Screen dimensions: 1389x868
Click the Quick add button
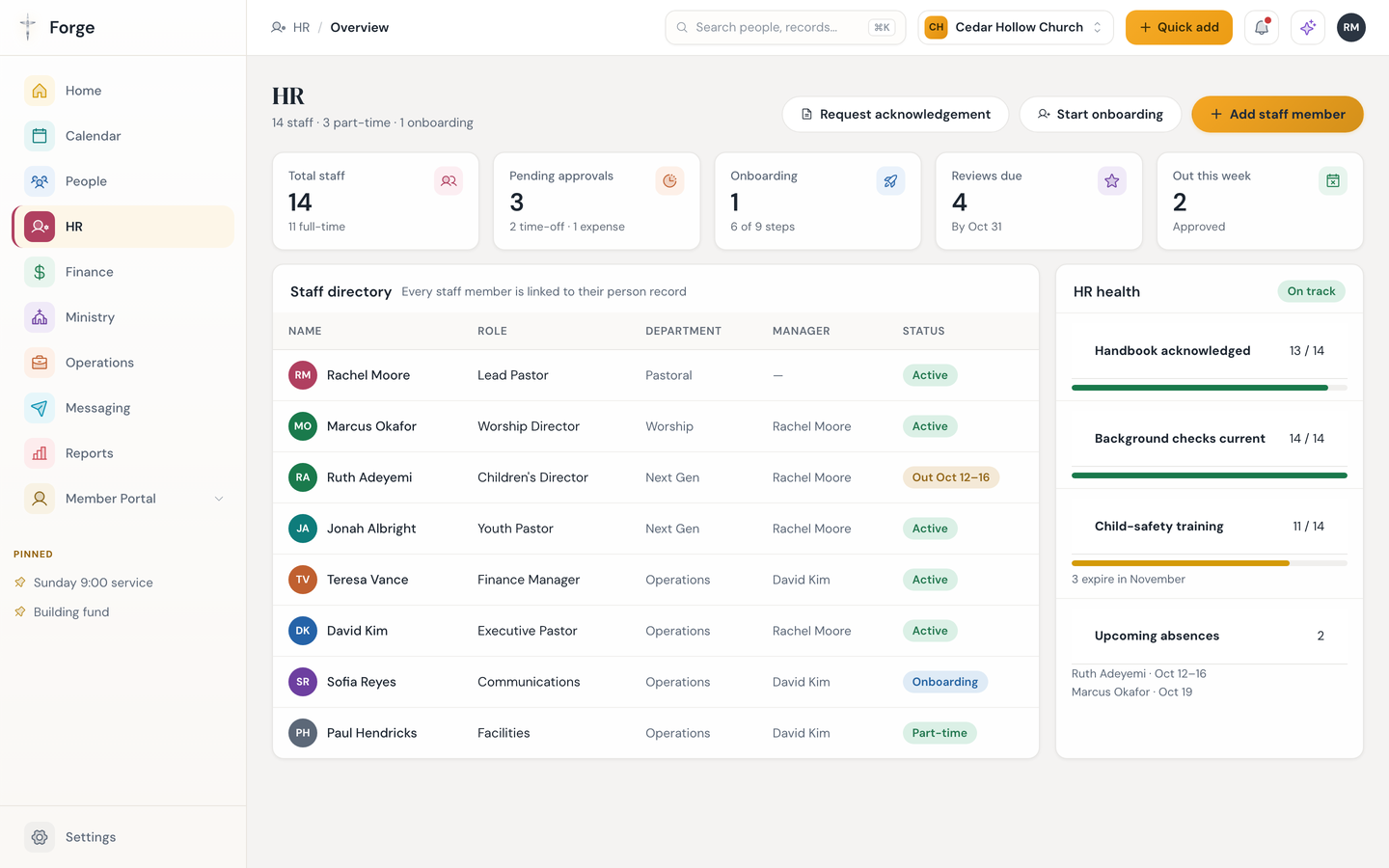pos(1179,27)
